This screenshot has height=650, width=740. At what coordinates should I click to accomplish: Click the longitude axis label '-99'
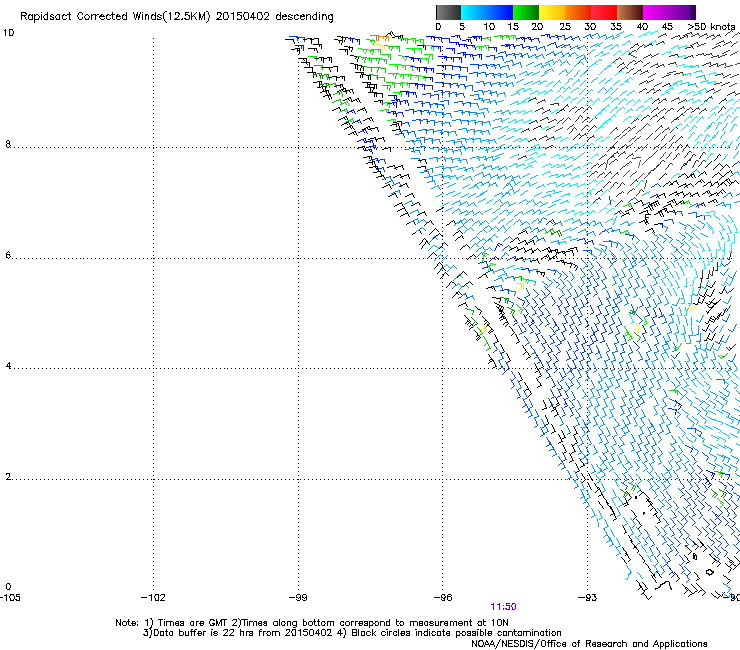click(x=298, y=598)
